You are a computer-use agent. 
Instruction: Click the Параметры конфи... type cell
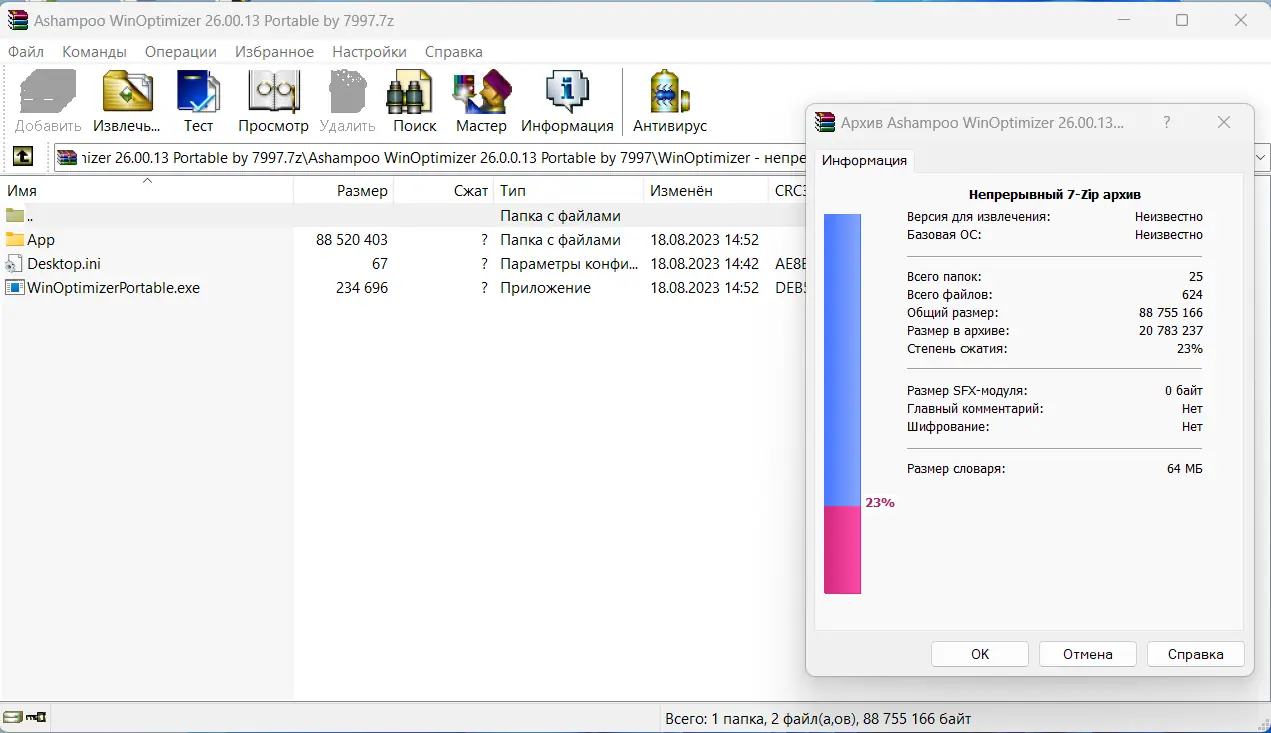[x=568, y=264]
